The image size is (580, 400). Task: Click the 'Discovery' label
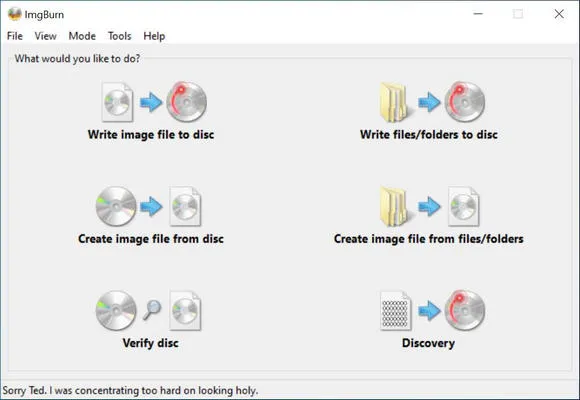tap(428, 343)
